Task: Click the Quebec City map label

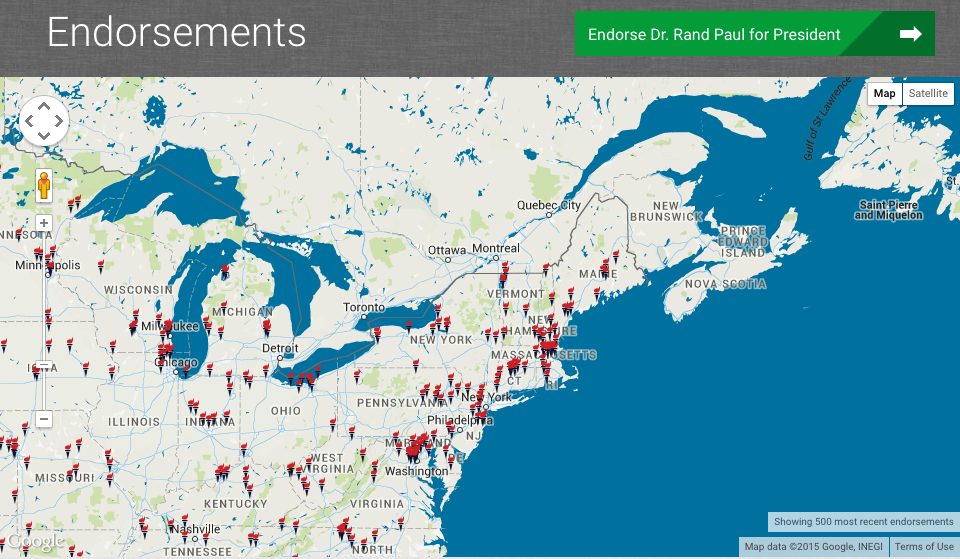Action: pyautogui.click(x=549, y=206)
